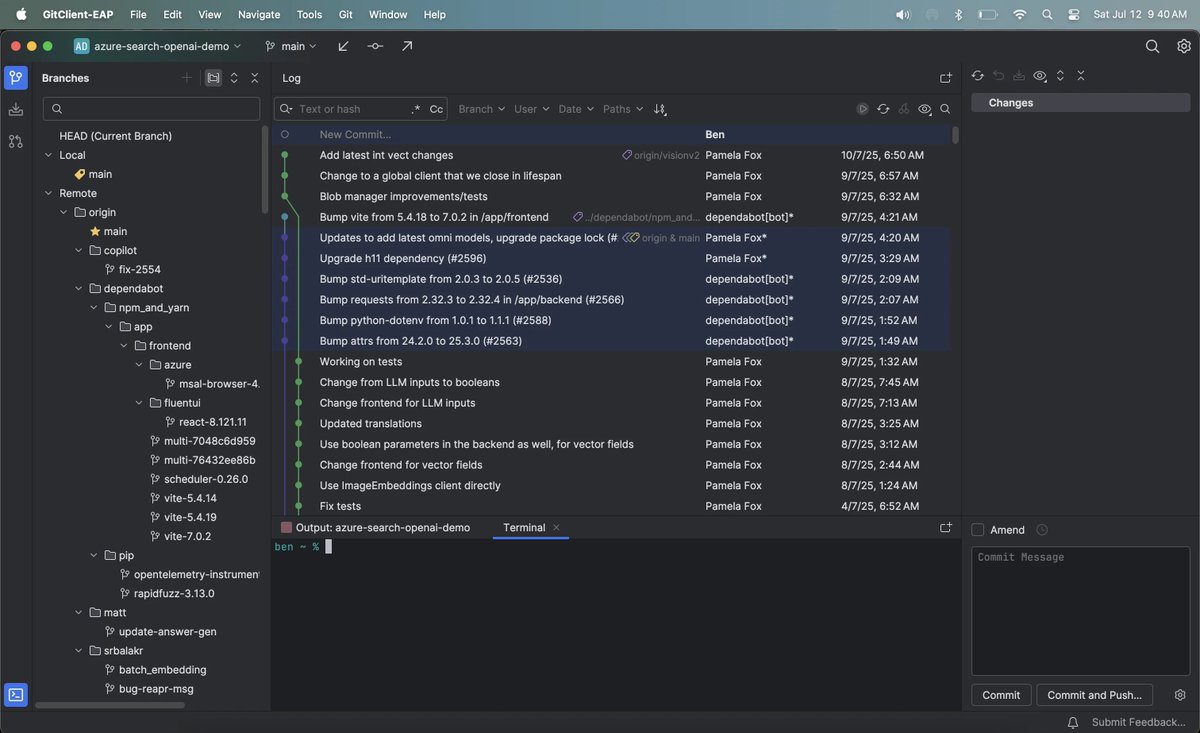Open the Date filter dropdown
The height and width of the screenshot is (733, 1200).
[x=576, y=109]
